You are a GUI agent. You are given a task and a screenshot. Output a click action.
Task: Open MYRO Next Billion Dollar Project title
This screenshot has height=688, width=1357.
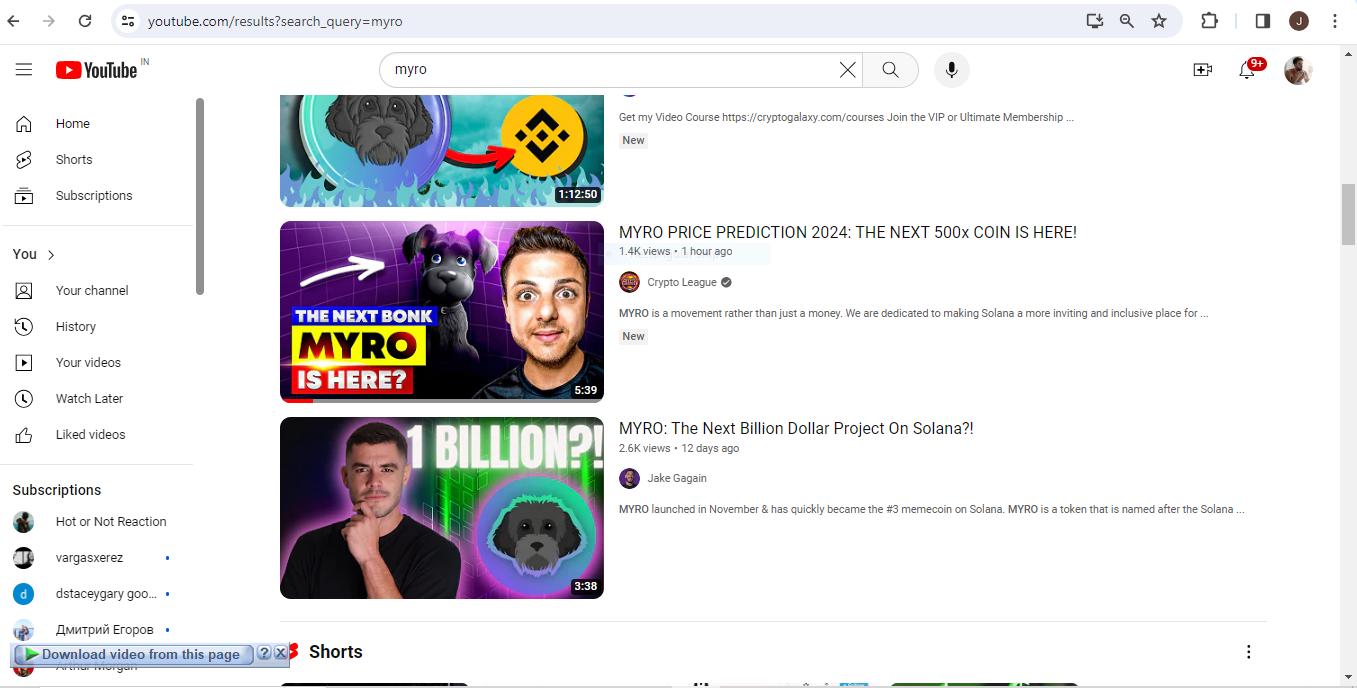pyautogui.click(x=796, y=429)
